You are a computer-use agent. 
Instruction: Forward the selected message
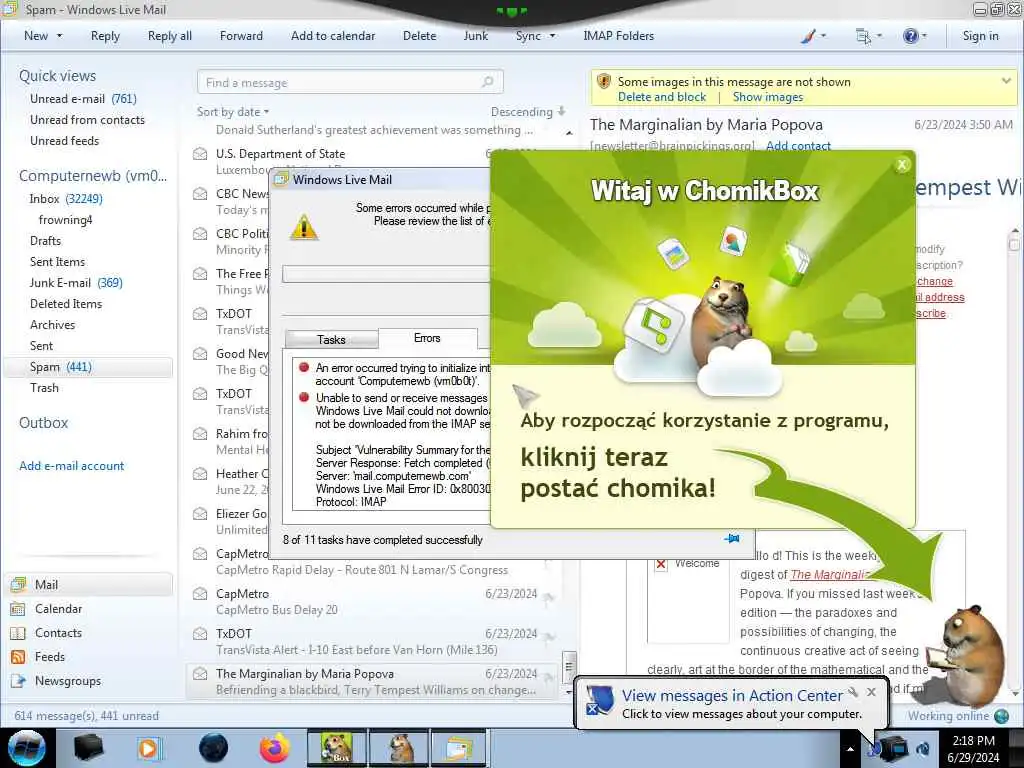coord(241,36)
